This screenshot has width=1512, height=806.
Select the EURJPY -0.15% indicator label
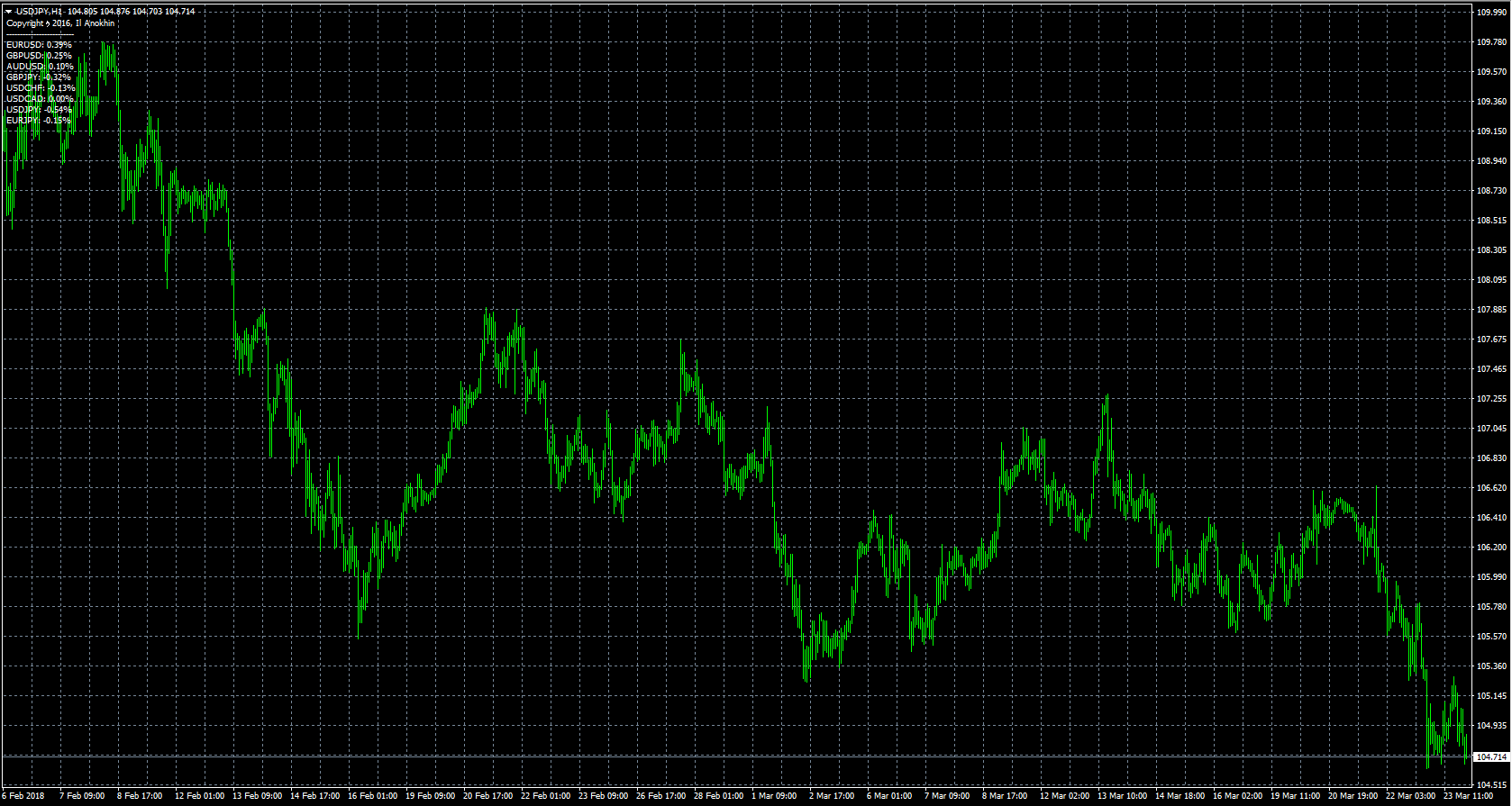(39, 121)
